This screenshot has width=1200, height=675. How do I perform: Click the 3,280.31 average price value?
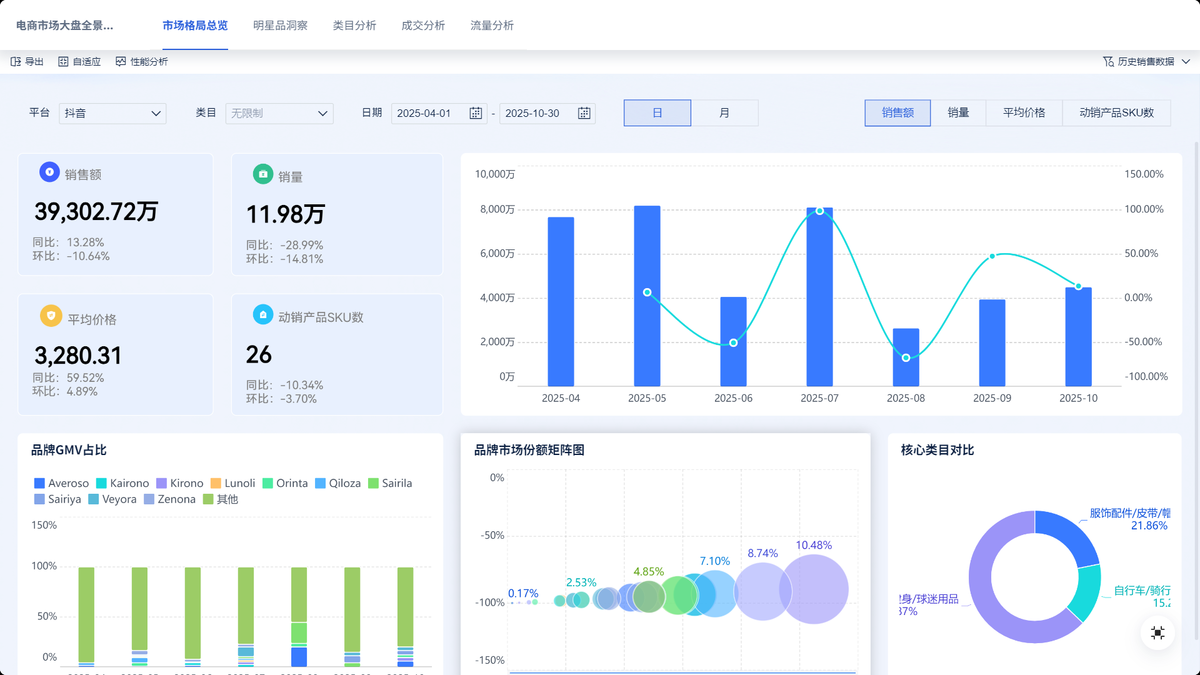[x=78, y=355]
